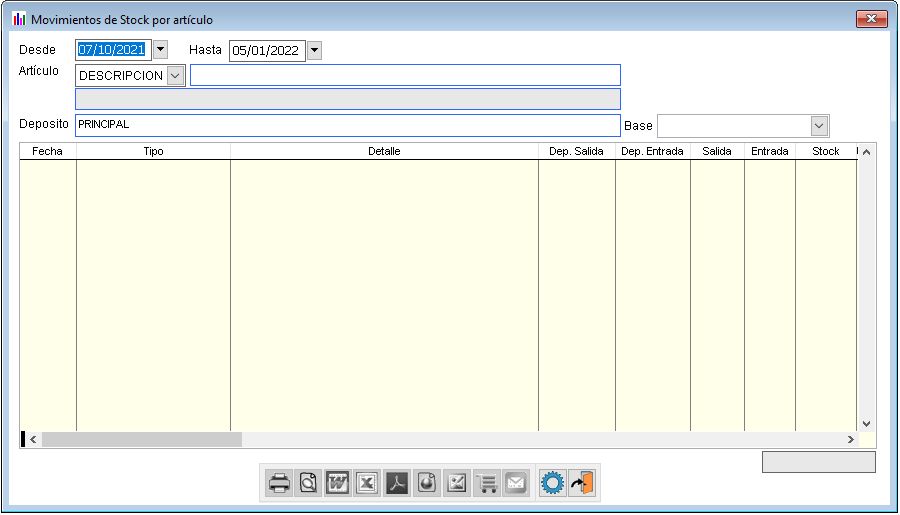The image size is (900, 515).
Task: Open the Hasta date picker dropdown
Action: click(x=314, y=50)
